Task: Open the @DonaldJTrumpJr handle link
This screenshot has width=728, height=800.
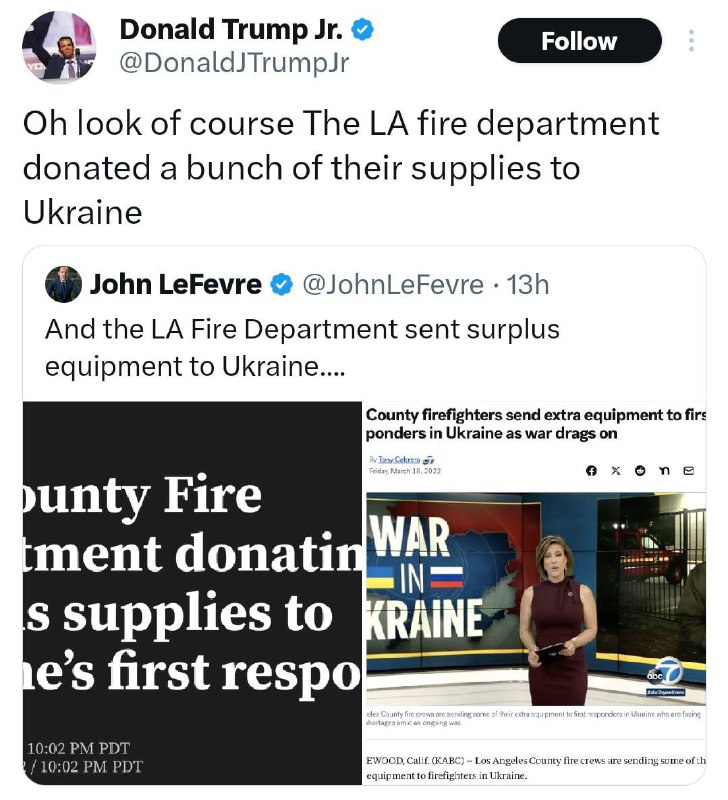Action: click(x=234, y=63)
